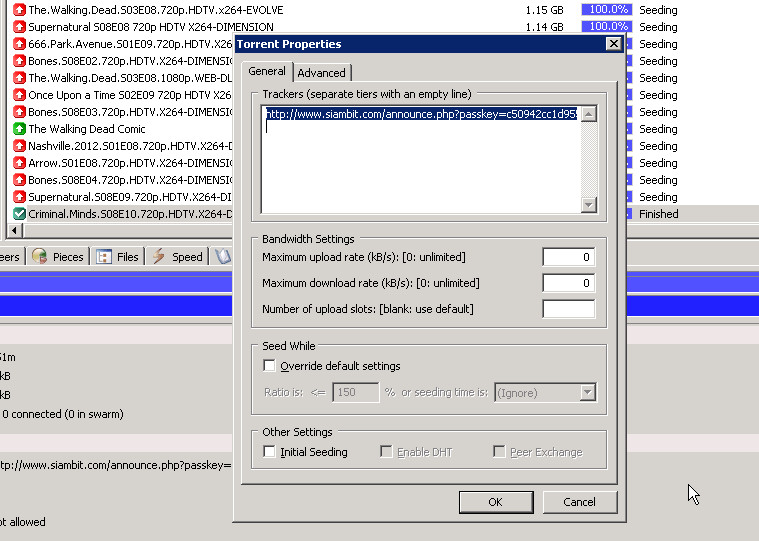This screenshot has height=541, width=759.
Task: Click seeding icon of The.Walking.Dead.S03E08.1080p torrent
Action: [x=19, y=78]
